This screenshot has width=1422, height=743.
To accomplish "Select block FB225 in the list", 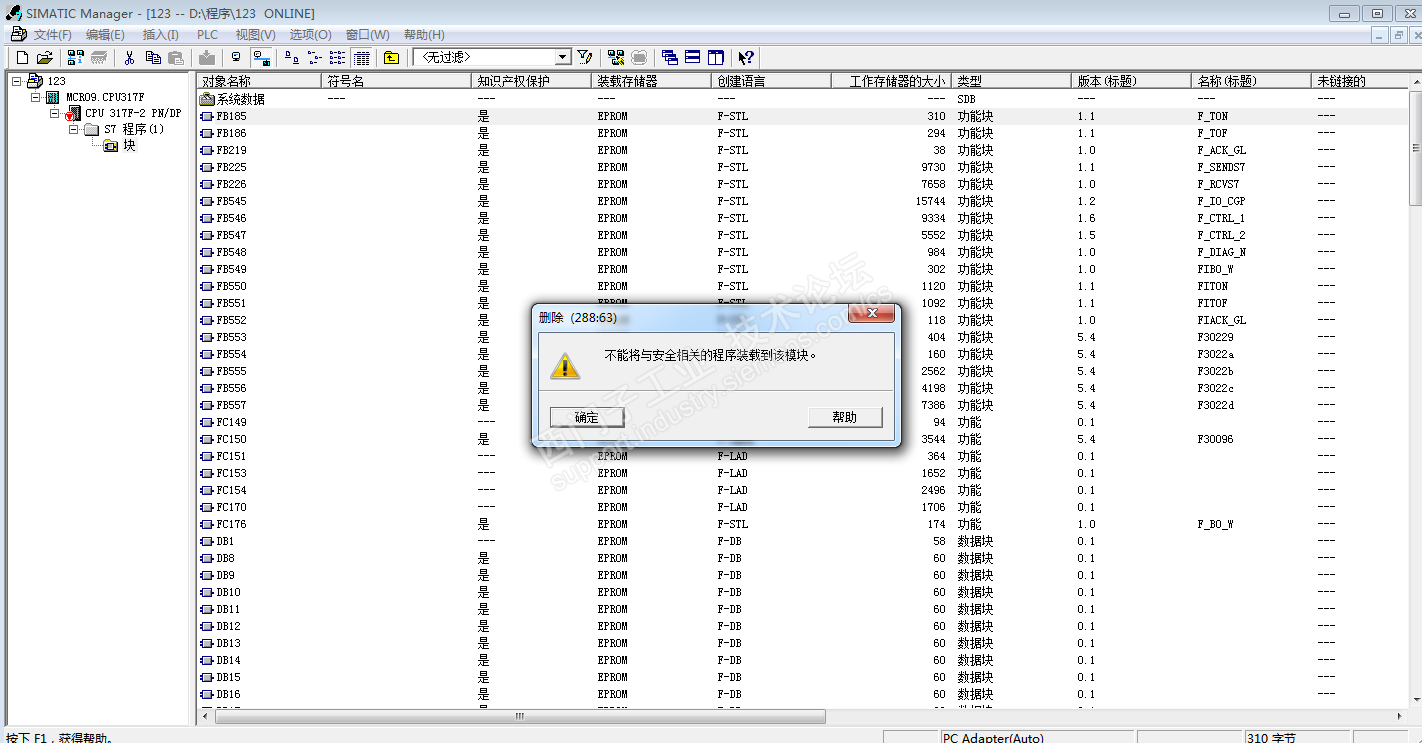I will click(231, 167).
